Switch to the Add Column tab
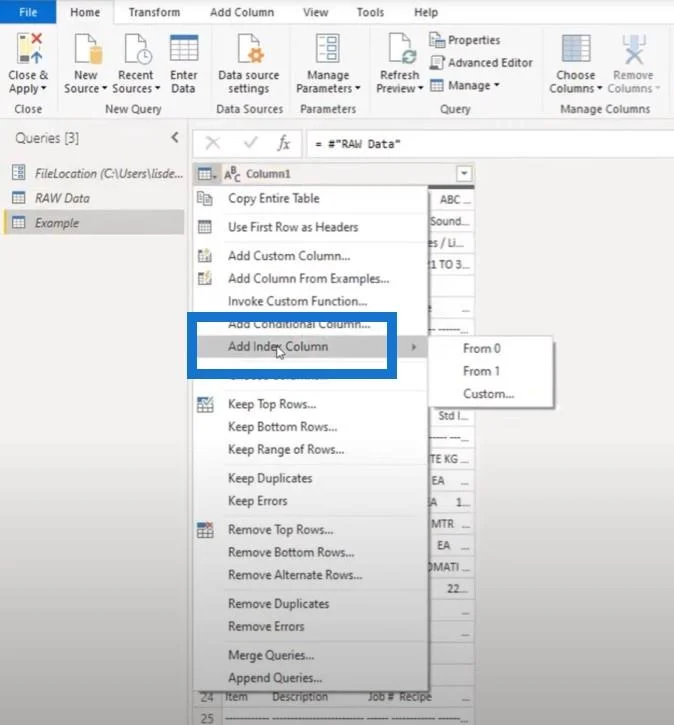The width and height of the screenshot is (674, 725). tap(242, 12)
